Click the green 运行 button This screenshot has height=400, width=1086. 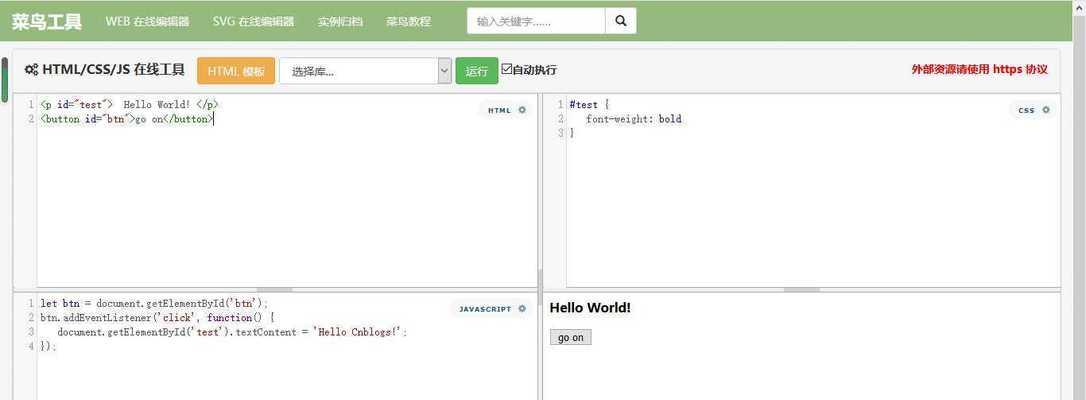pyautogui.click(x=477, y=71)
